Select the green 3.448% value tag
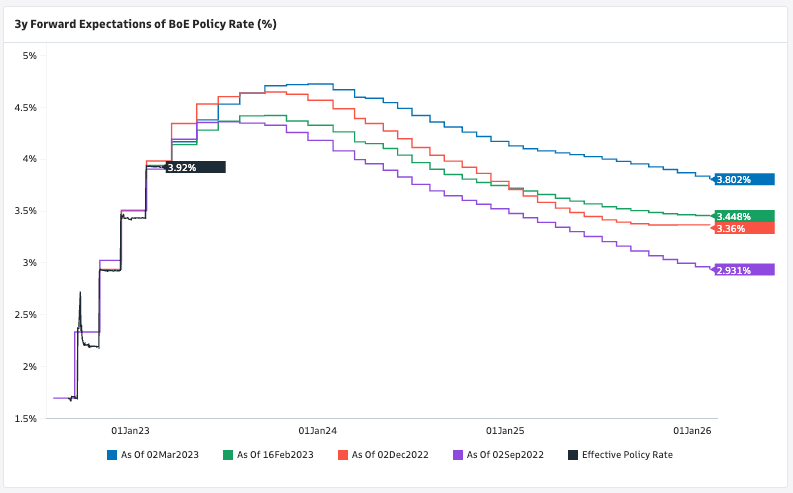Screen dimensions: 793x493 pyautogui.click(x=744, y=216)
